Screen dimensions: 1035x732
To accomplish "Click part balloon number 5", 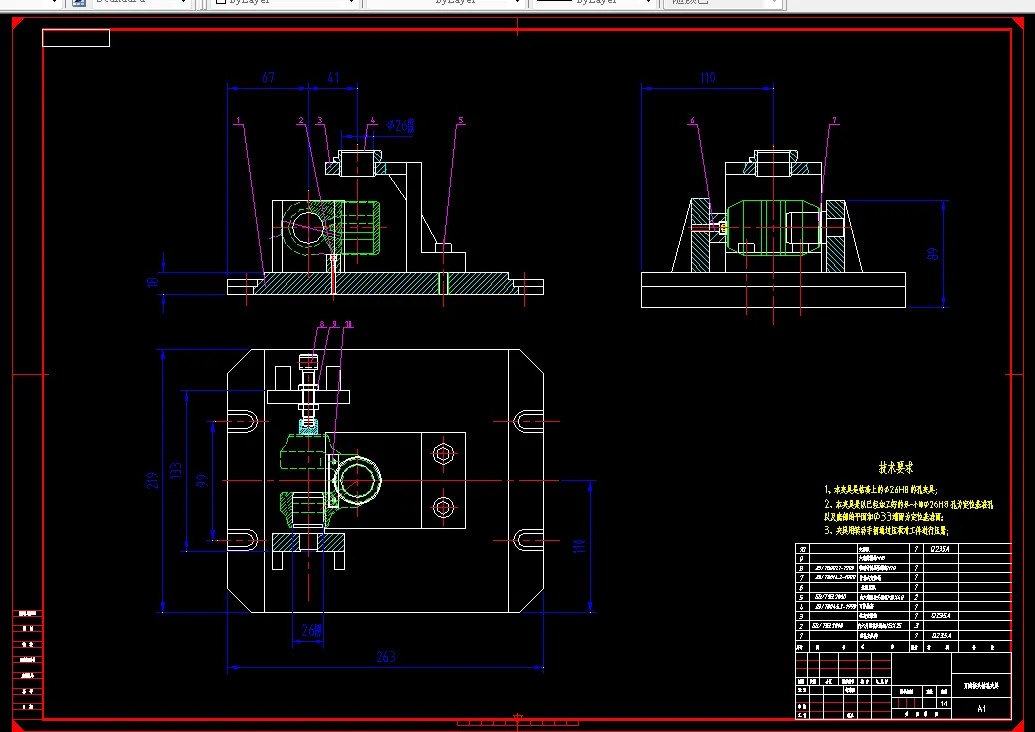I will pyautogui.click(x=461, y=121).
